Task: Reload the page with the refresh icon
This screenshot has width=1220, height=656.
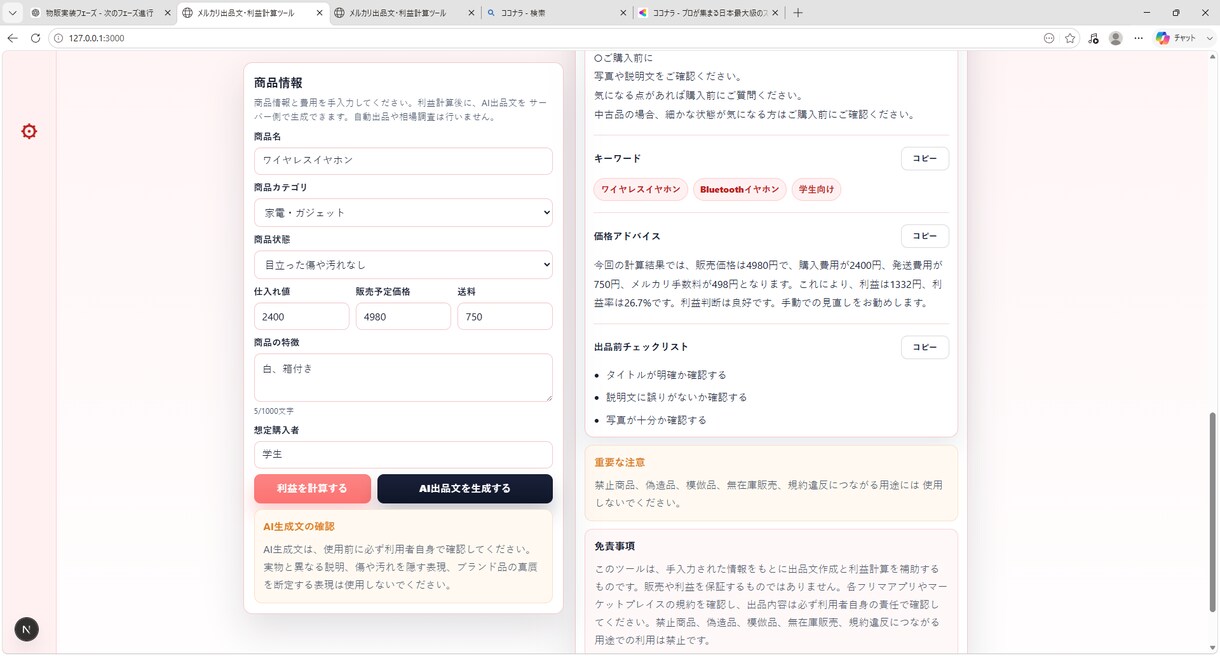Action: [x=35, y=38]
